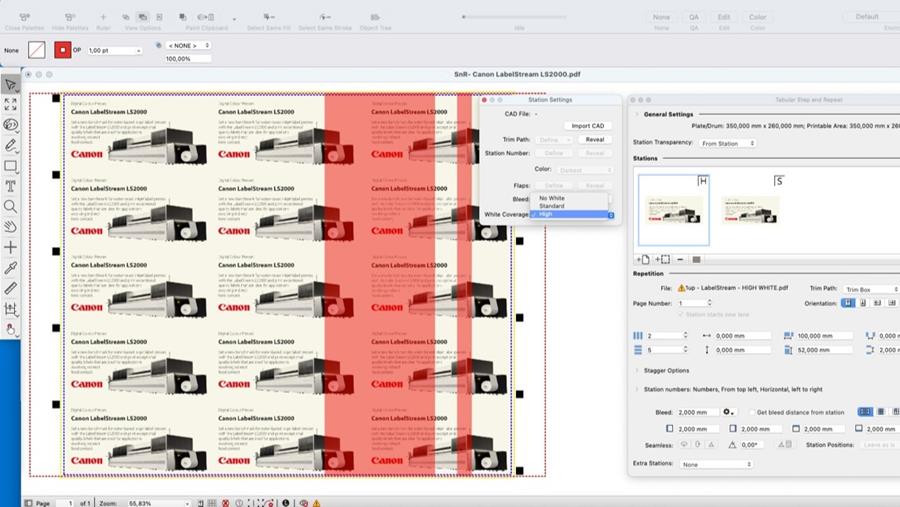This screenshot has width=900, height=507.
Task: Select the Rectangle shape tool
Action: coord(10,166)
